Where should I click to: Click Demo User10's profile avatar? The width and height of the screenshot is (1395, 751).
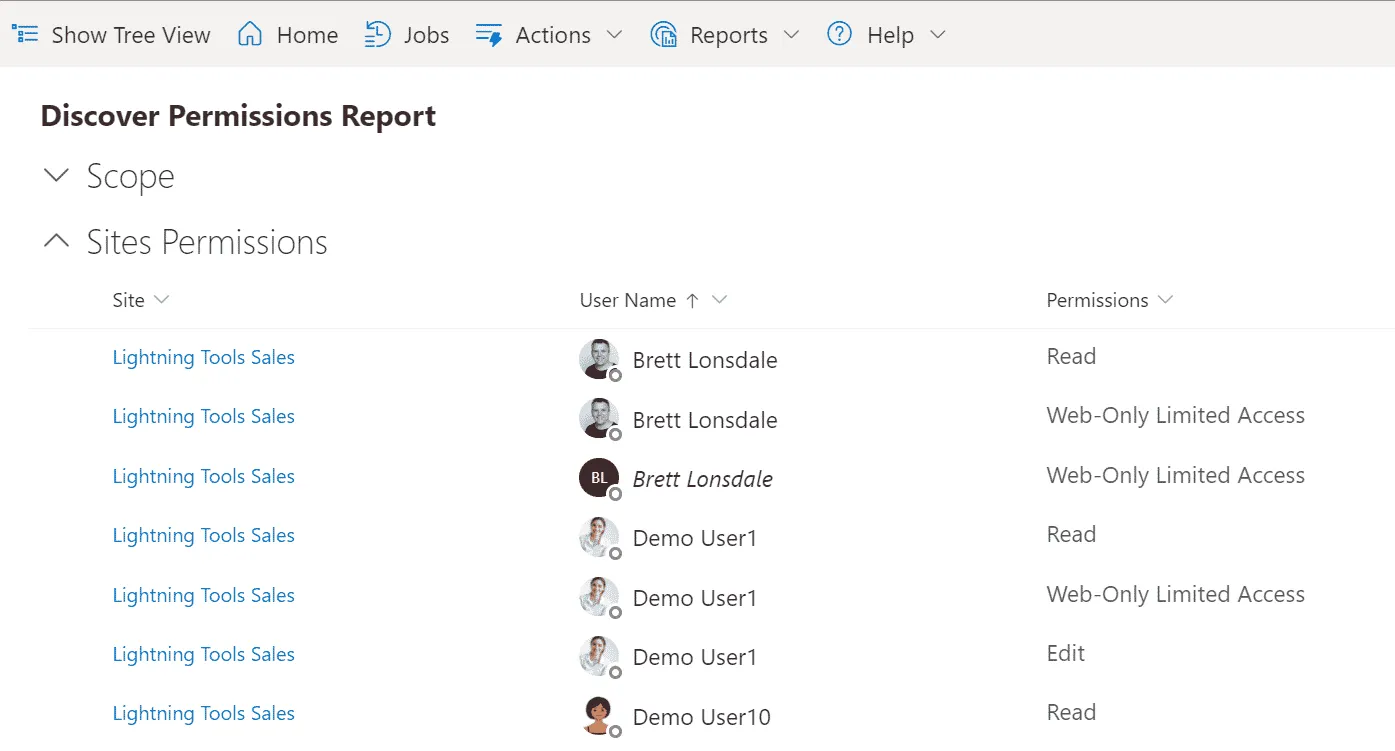(598, 716)
